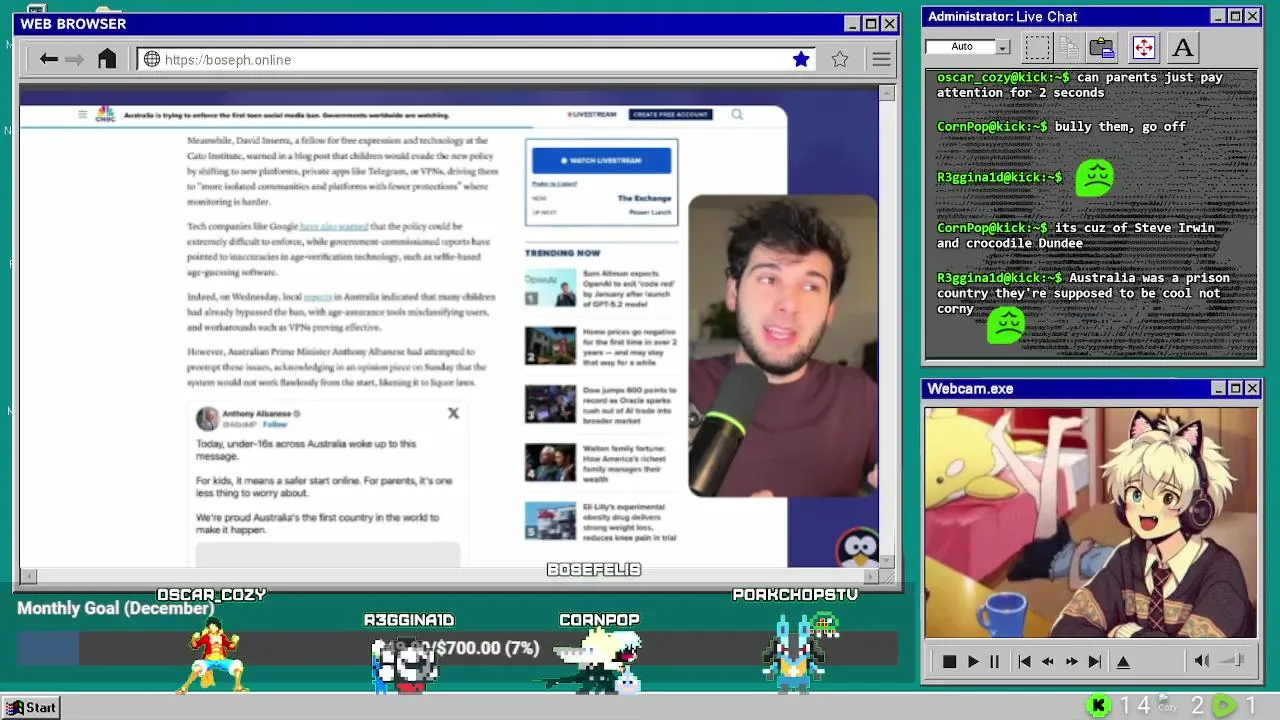Click skip to next track button
The image size is (1280, 720).
click(1095, 661)
